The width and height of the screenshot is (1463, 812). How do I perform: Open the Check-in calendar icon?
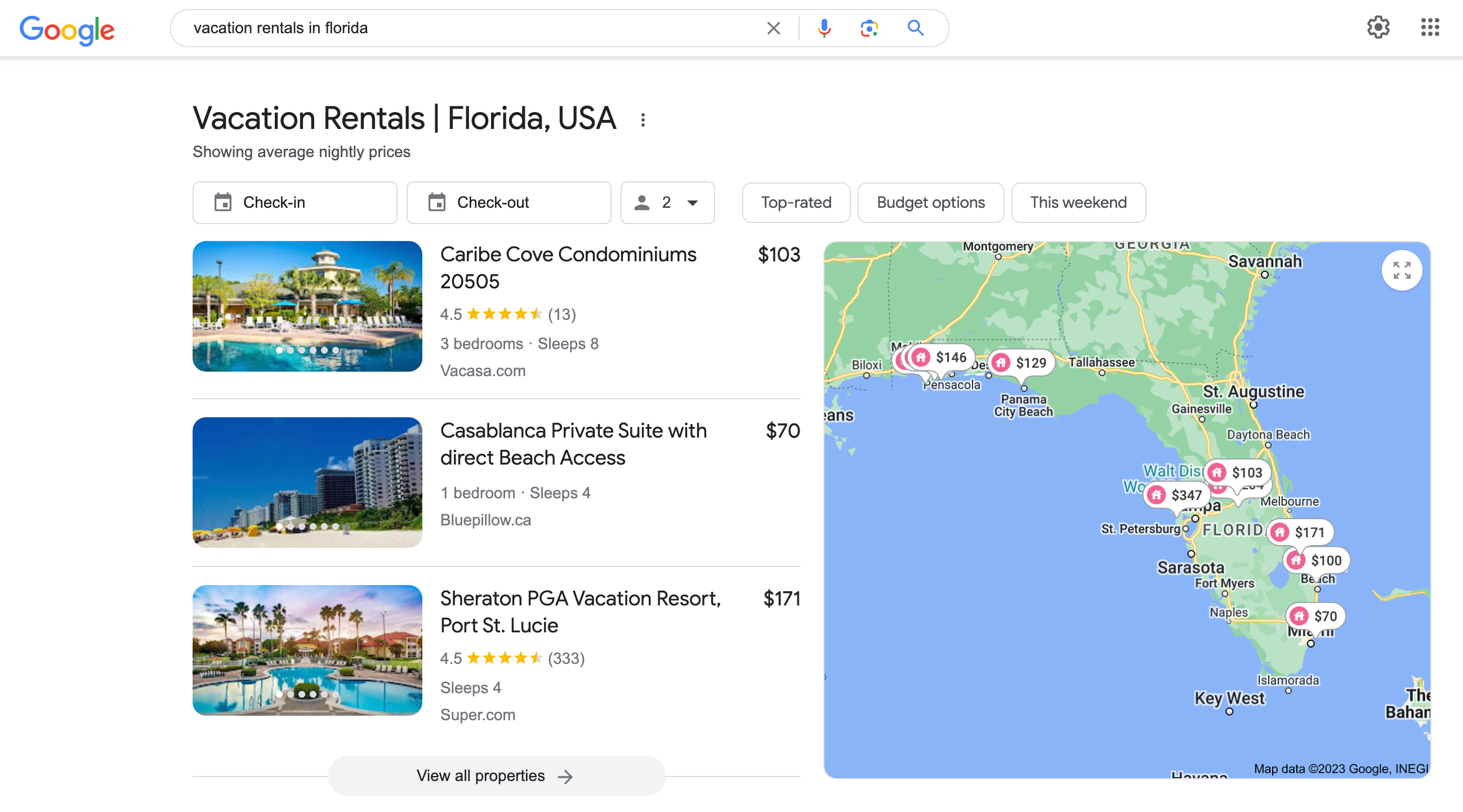(224, 202)
